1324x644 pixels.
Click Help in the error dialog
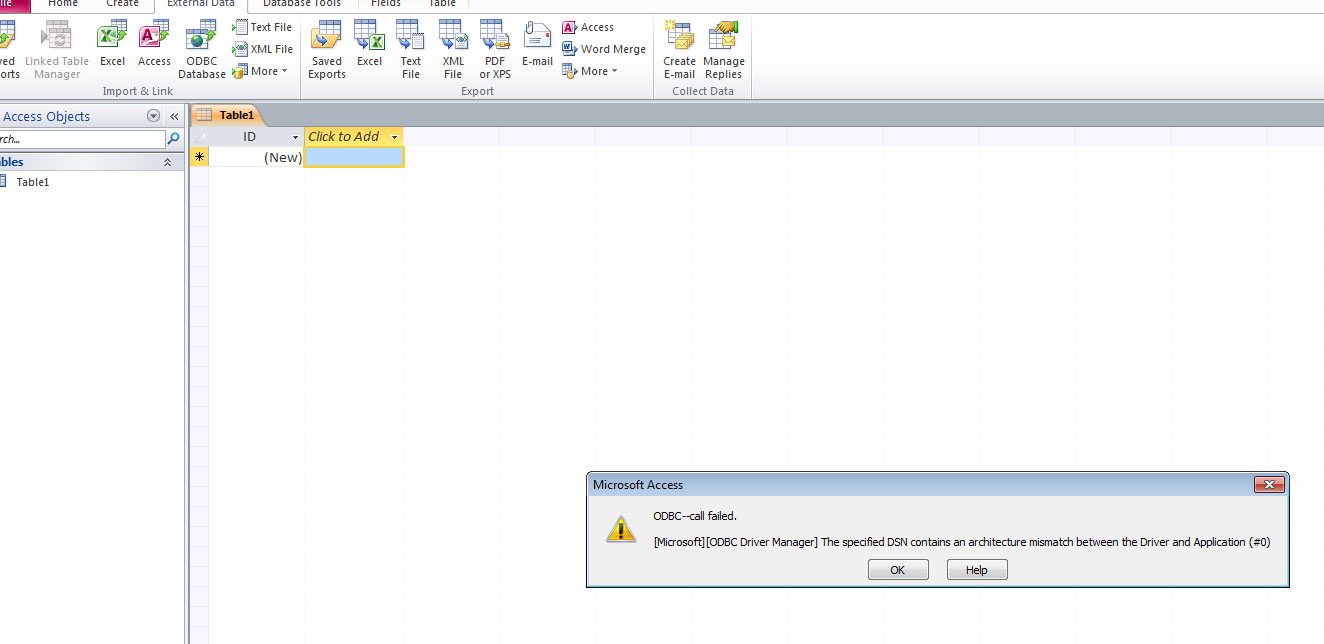coord(977,570)
